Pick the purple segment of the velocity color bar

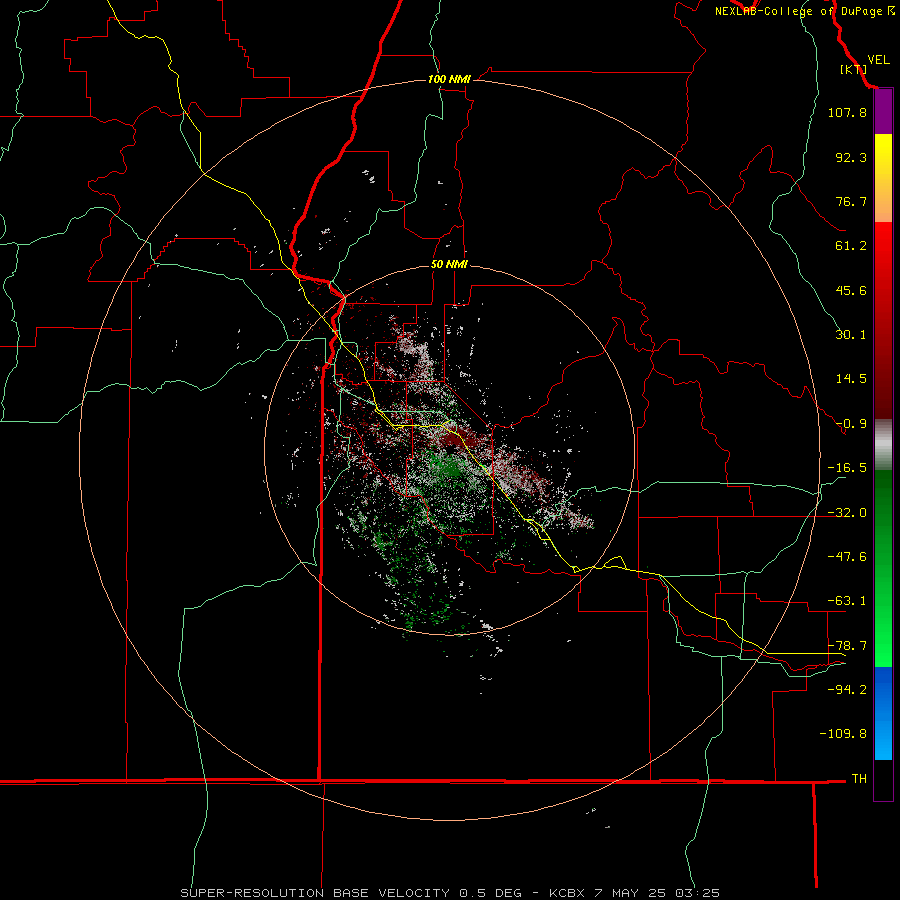click(x=883, y=112)
